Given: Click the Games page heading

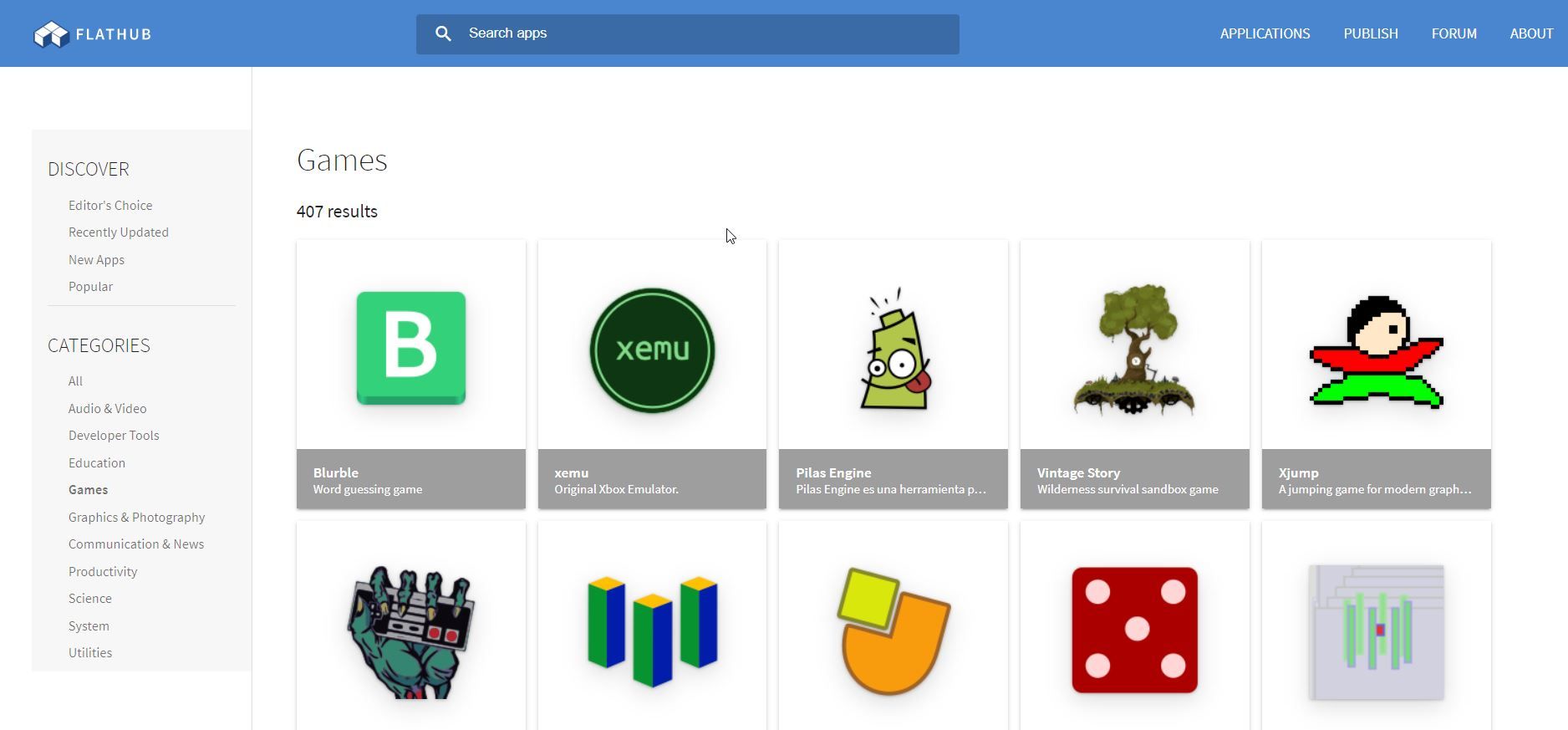Looking at the screenshot, I should pyautogui.click(x=342, y=160).
